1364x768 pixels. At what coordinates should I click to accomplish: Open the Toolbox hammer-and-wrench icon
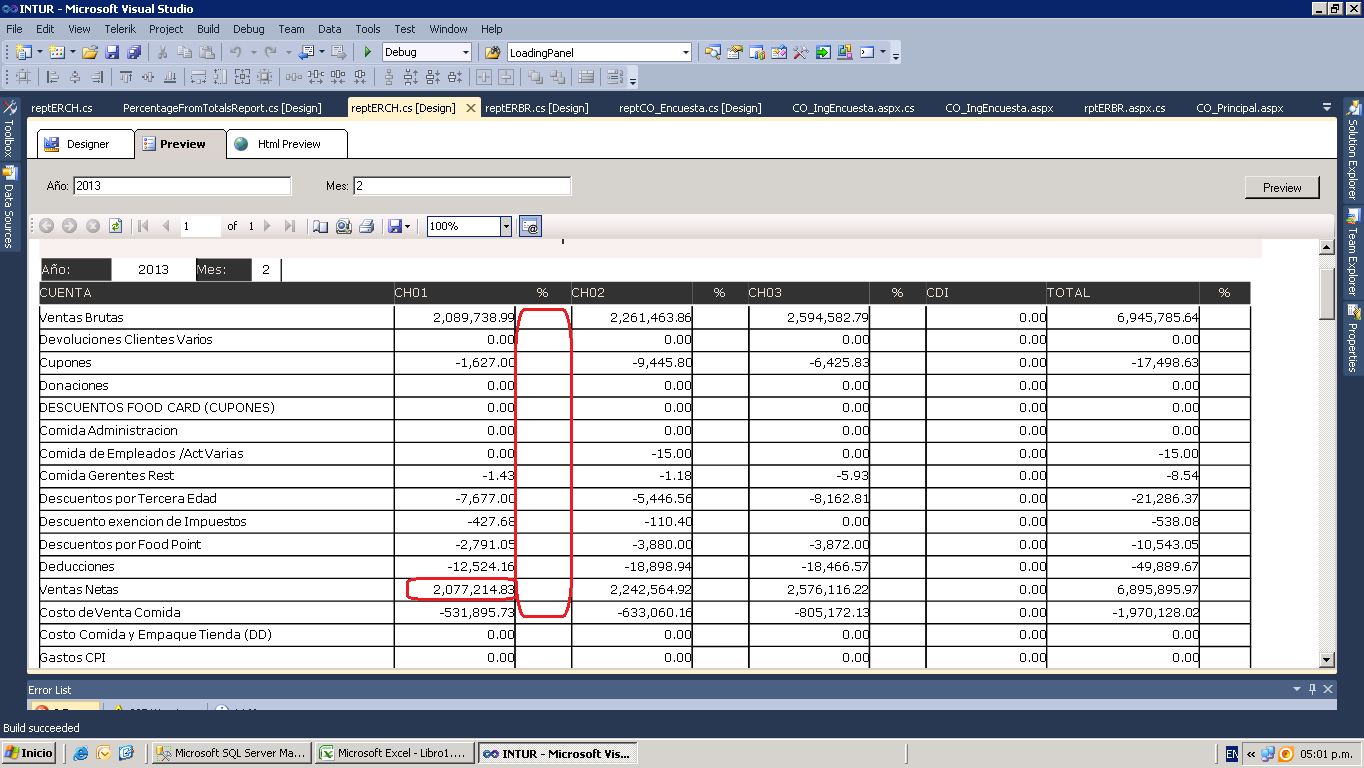pos(801,52)
